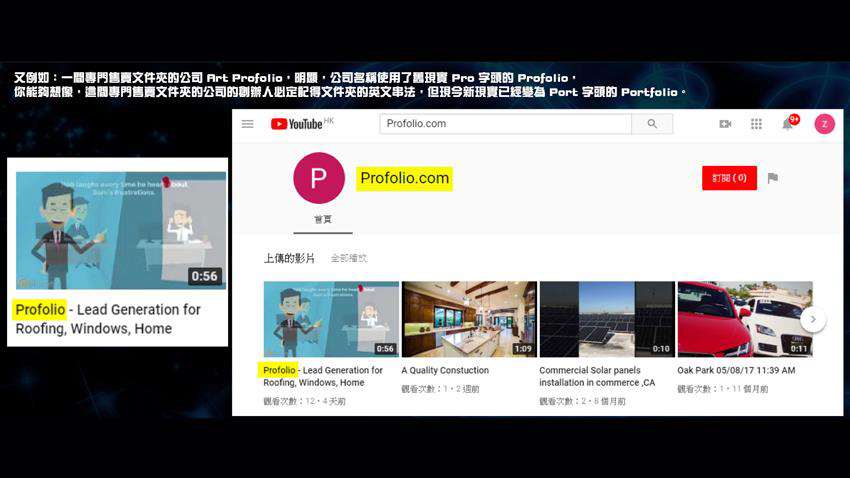Open the A Quality Constuction kitchen thumbnail
Image resolution: width=850 pixels, height=478 pixels.
[x=469, y=319]
